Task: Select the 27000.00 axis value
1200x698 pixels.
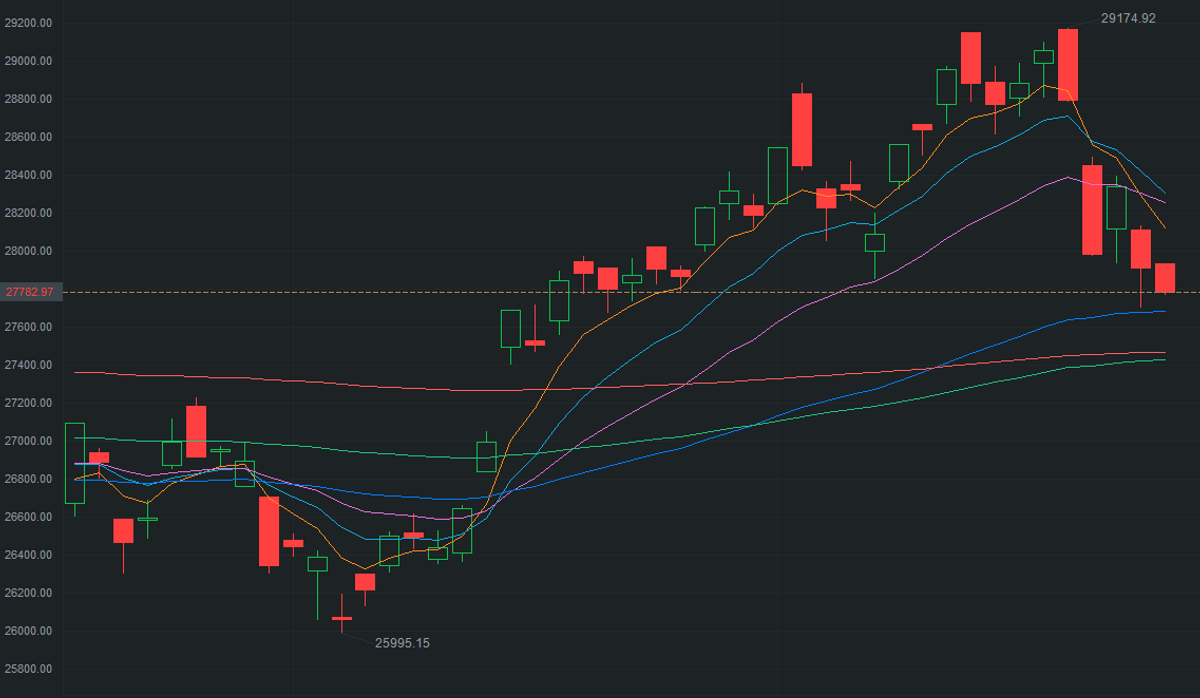Action: [29, 441]
